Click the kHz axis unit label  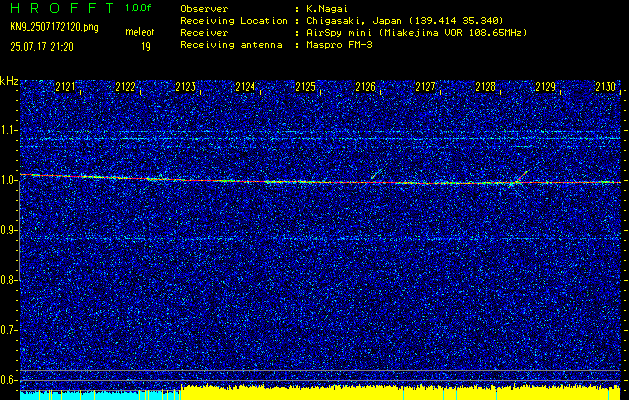tap(9, 82)
